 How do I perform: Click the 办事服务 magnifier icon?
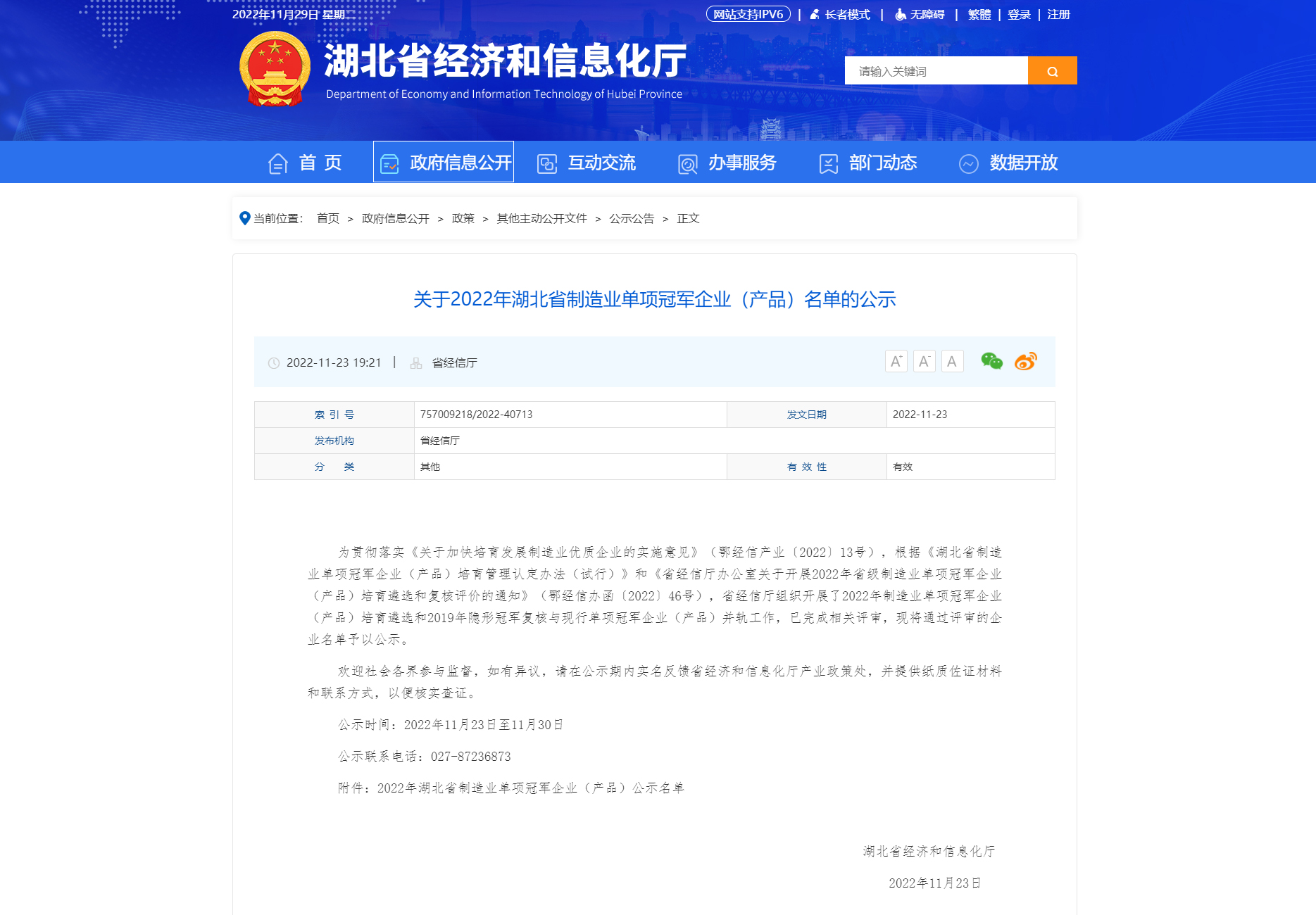[x=687, y=163]
